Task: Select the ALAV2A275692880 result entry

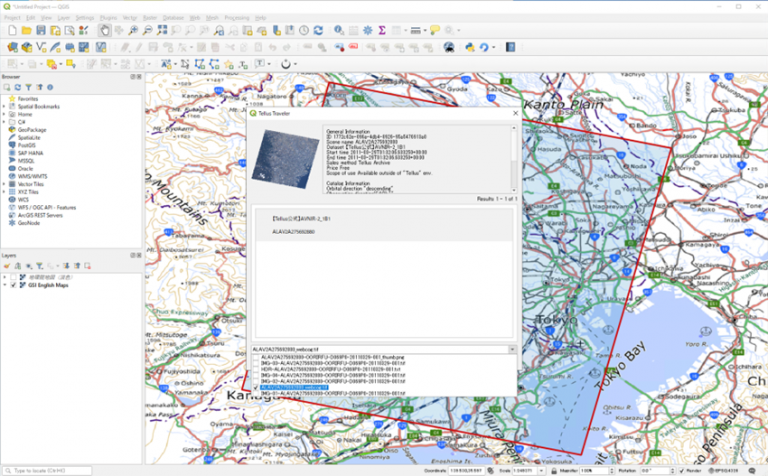Action: pos(384,225)
